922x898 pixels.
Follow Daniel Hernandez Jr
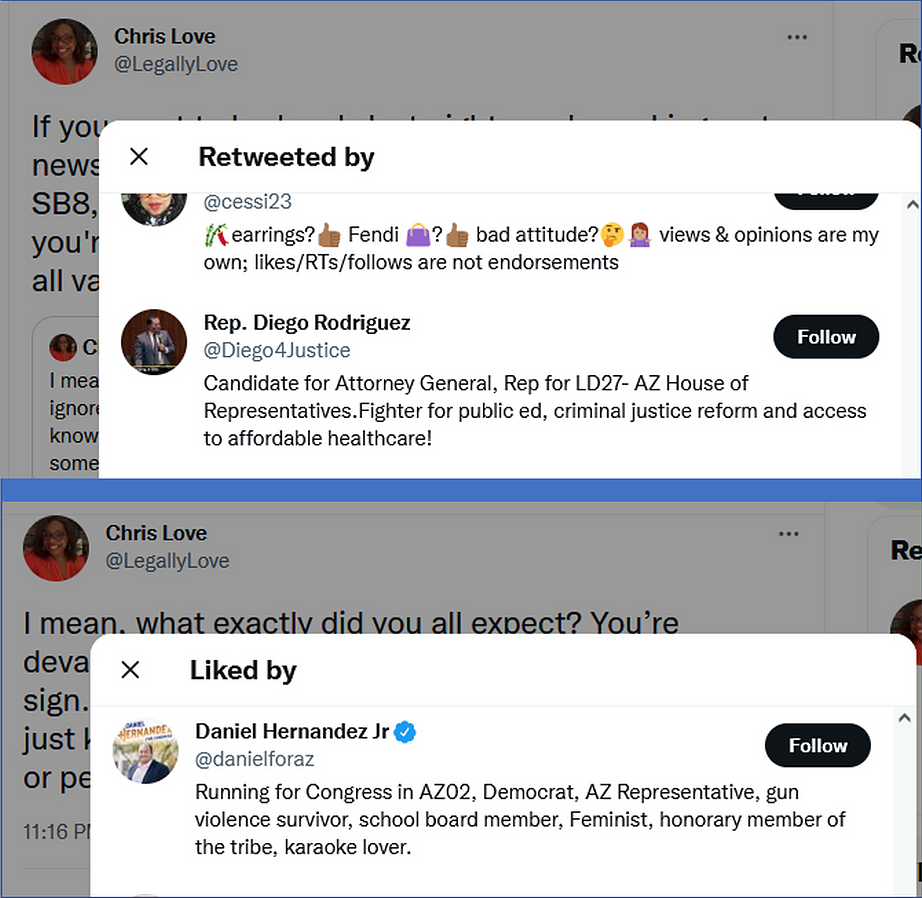[x=817, y=746]
